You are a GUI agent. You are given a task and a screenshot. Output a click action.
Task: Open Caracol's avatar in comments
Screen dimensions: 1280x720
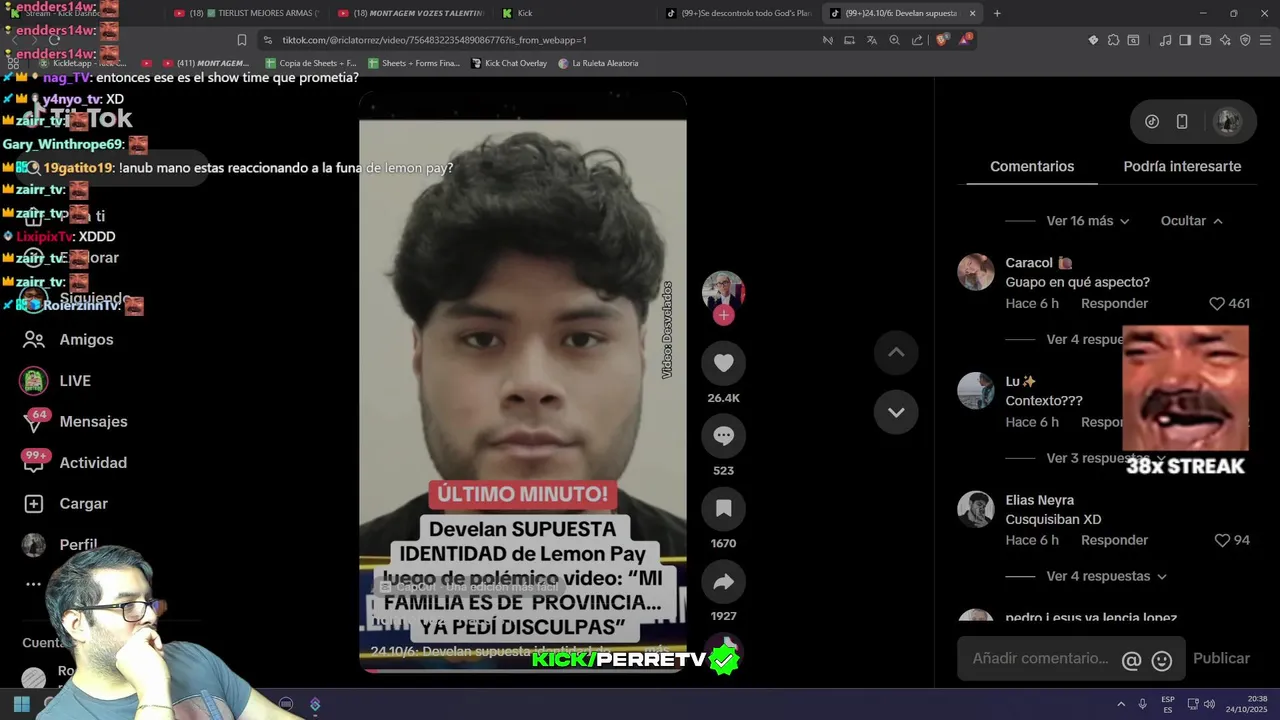[976, 272]
